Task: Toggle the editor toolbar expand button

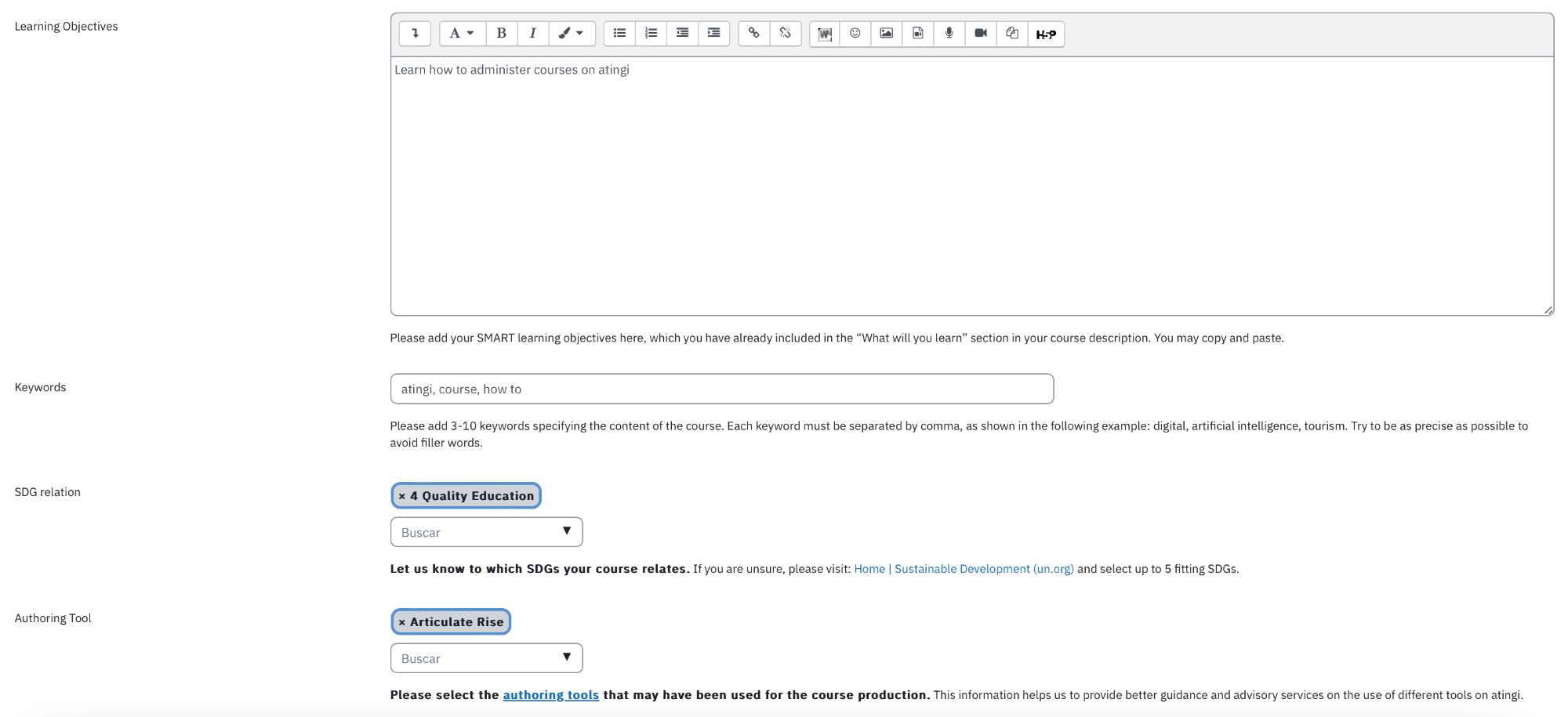Action: [x=415, y=34]
